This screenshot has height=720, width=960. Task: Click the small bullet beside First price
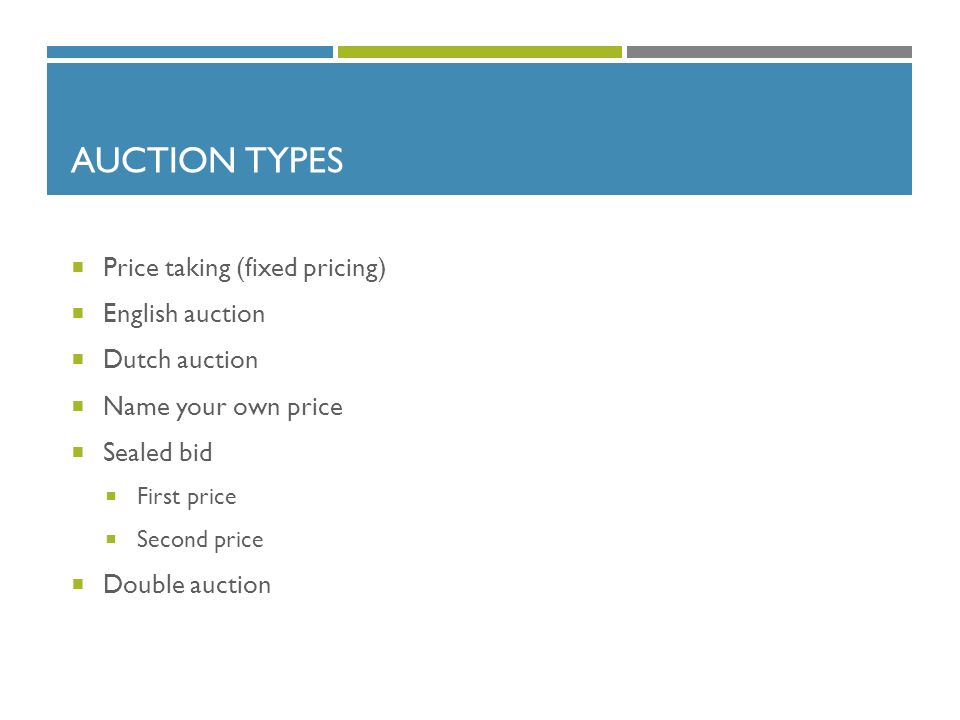tap(111, 496)
